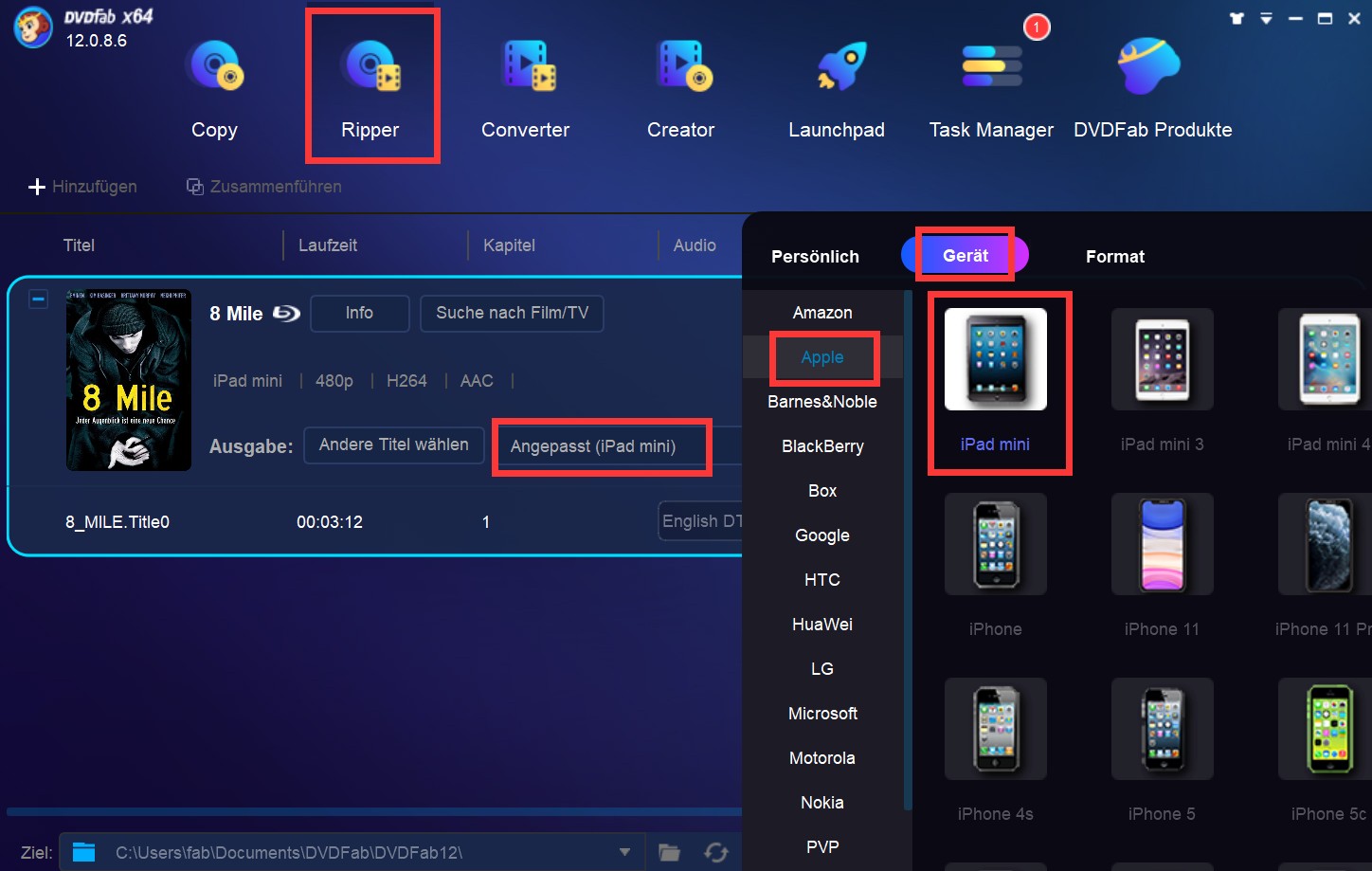Viewport: 1372px width, 871px height.
Task: Click the 00:03:12 runtime value
Action: click(x=330, y=522)
